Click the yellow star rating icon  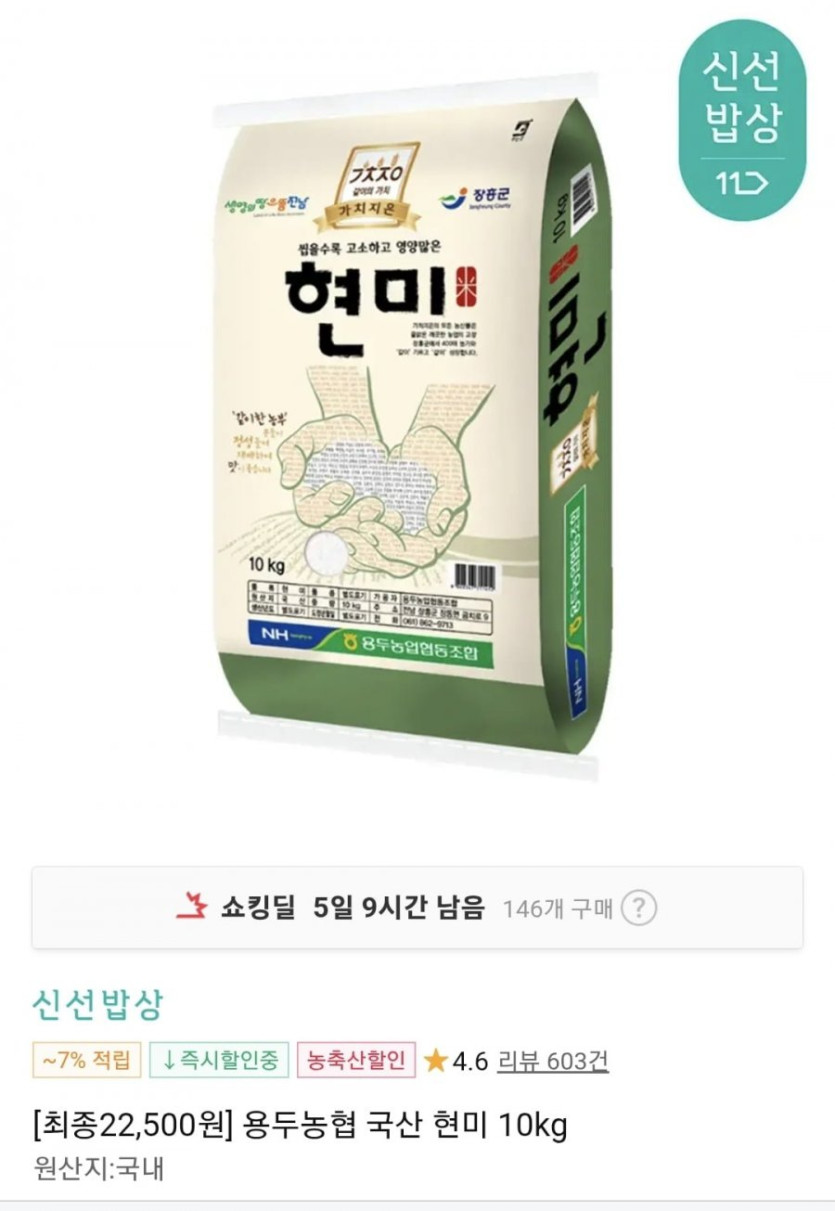coord(435,1061)
